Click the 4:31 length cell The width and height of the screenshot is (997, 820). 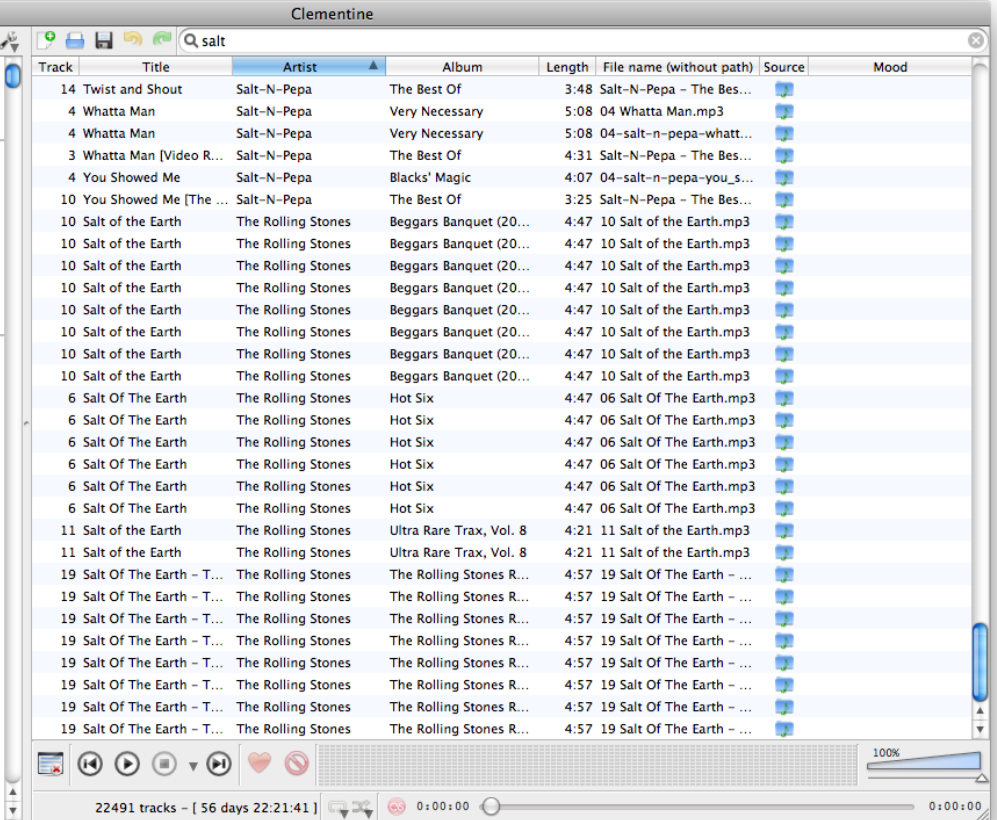tap(578, 155)
